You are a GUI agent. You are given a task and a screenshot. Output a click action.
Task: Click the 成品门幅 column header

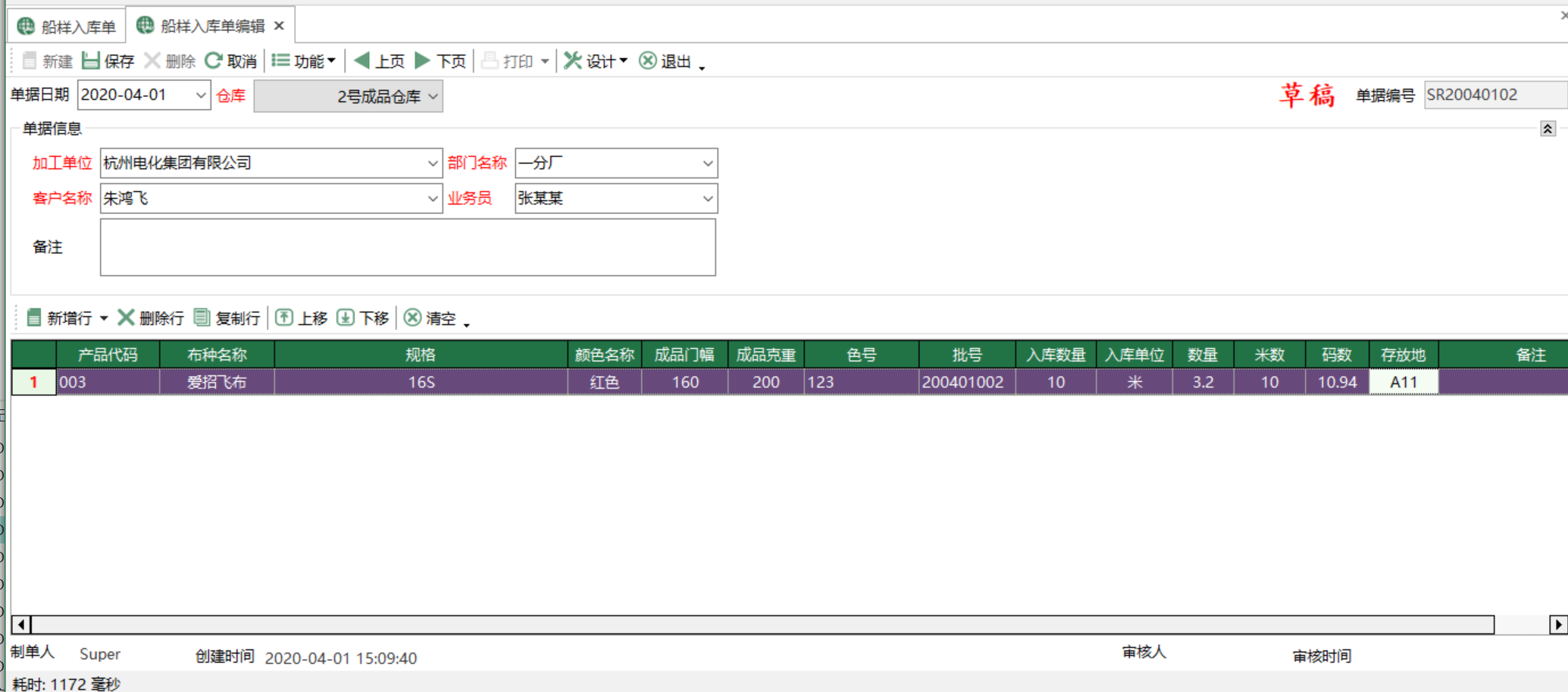(684, 355)
